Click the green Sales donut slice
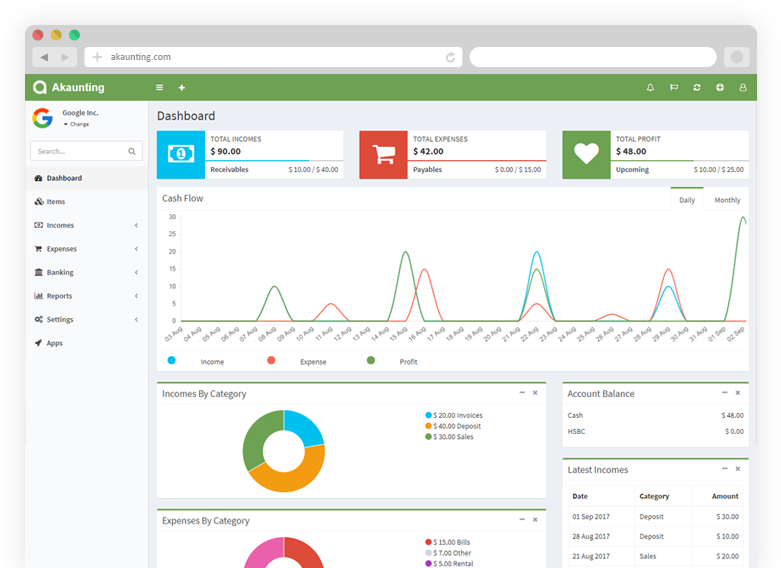 click(x=257, y=441)
